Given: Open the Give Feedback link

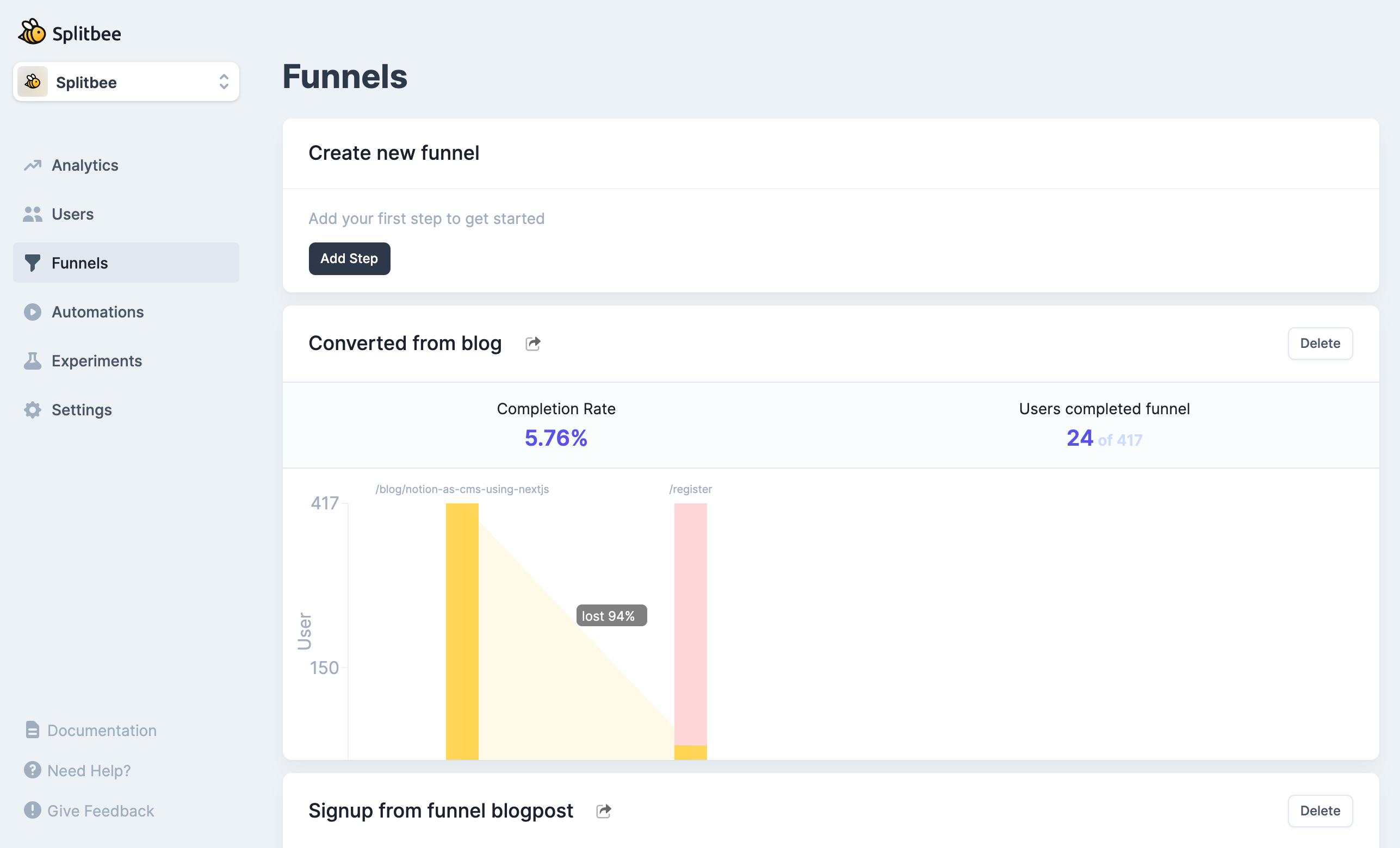Looking at the screenshot, I should (100, 810).
